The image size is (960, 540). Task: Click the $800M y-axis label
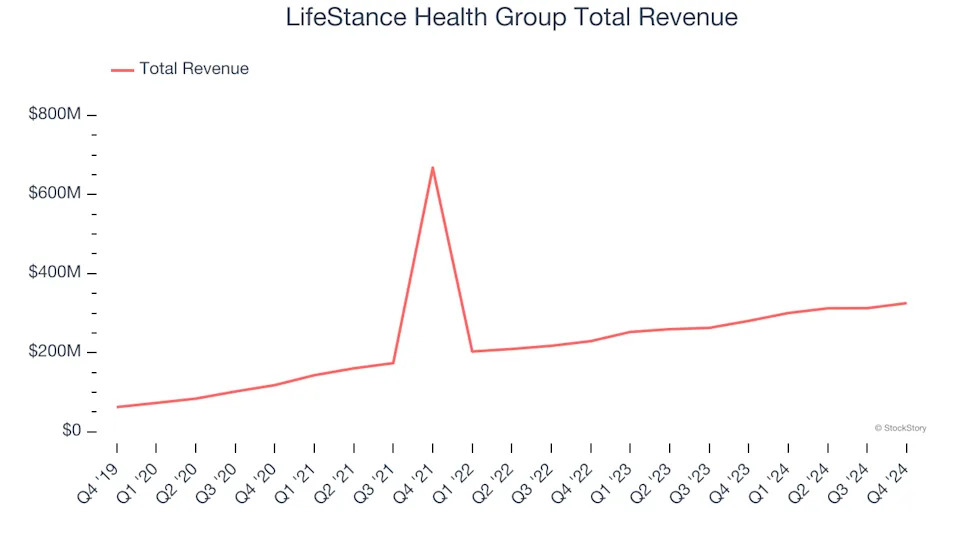[54, 113]
